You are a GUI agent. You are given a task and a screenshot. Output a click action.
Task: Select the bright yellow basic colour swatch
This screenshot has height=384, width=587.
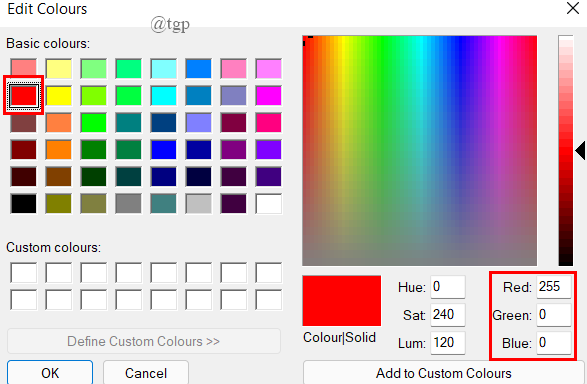[x=59, y=96]
